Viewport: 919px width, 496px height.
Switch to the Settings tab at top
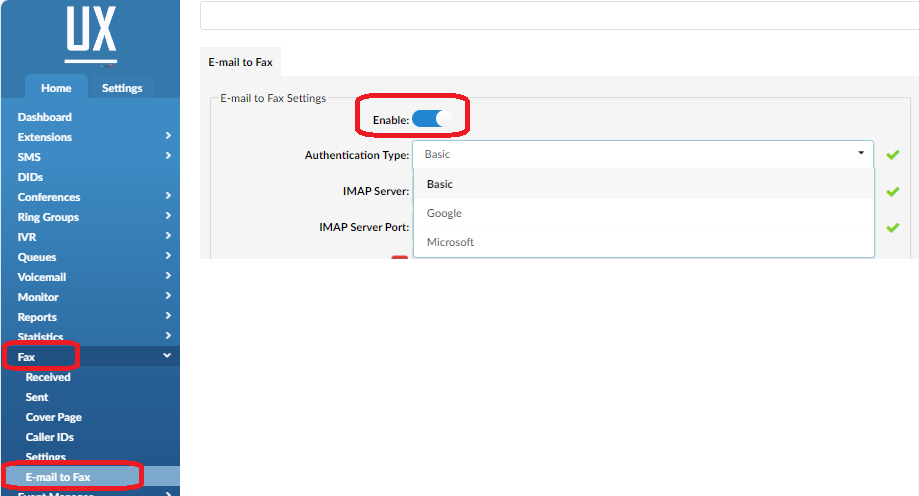(122, 88)
